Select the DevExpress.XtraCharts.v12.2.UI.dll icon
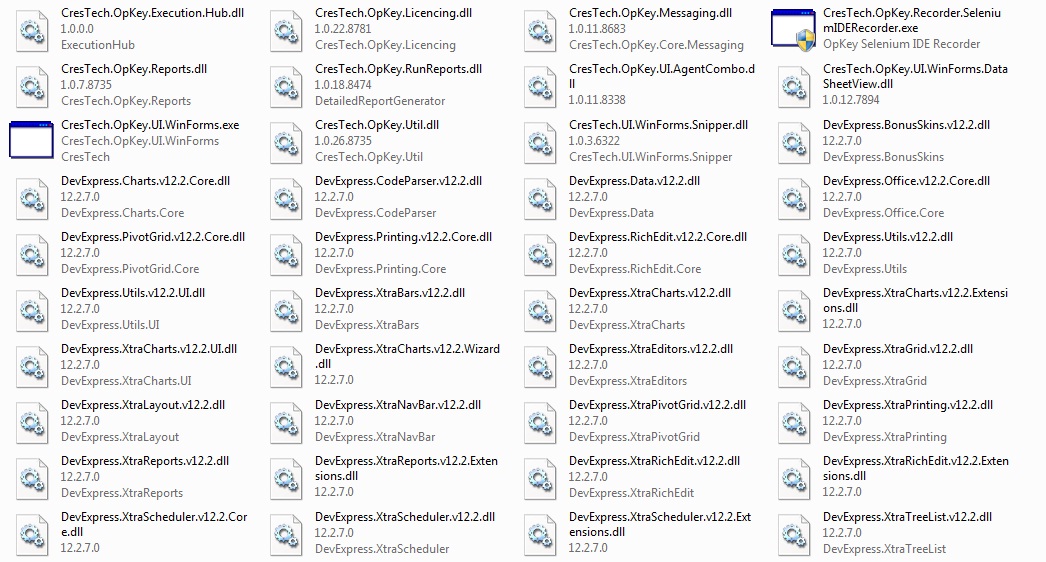This screenshot has width=1046, height=562. (x=31, y=367)
